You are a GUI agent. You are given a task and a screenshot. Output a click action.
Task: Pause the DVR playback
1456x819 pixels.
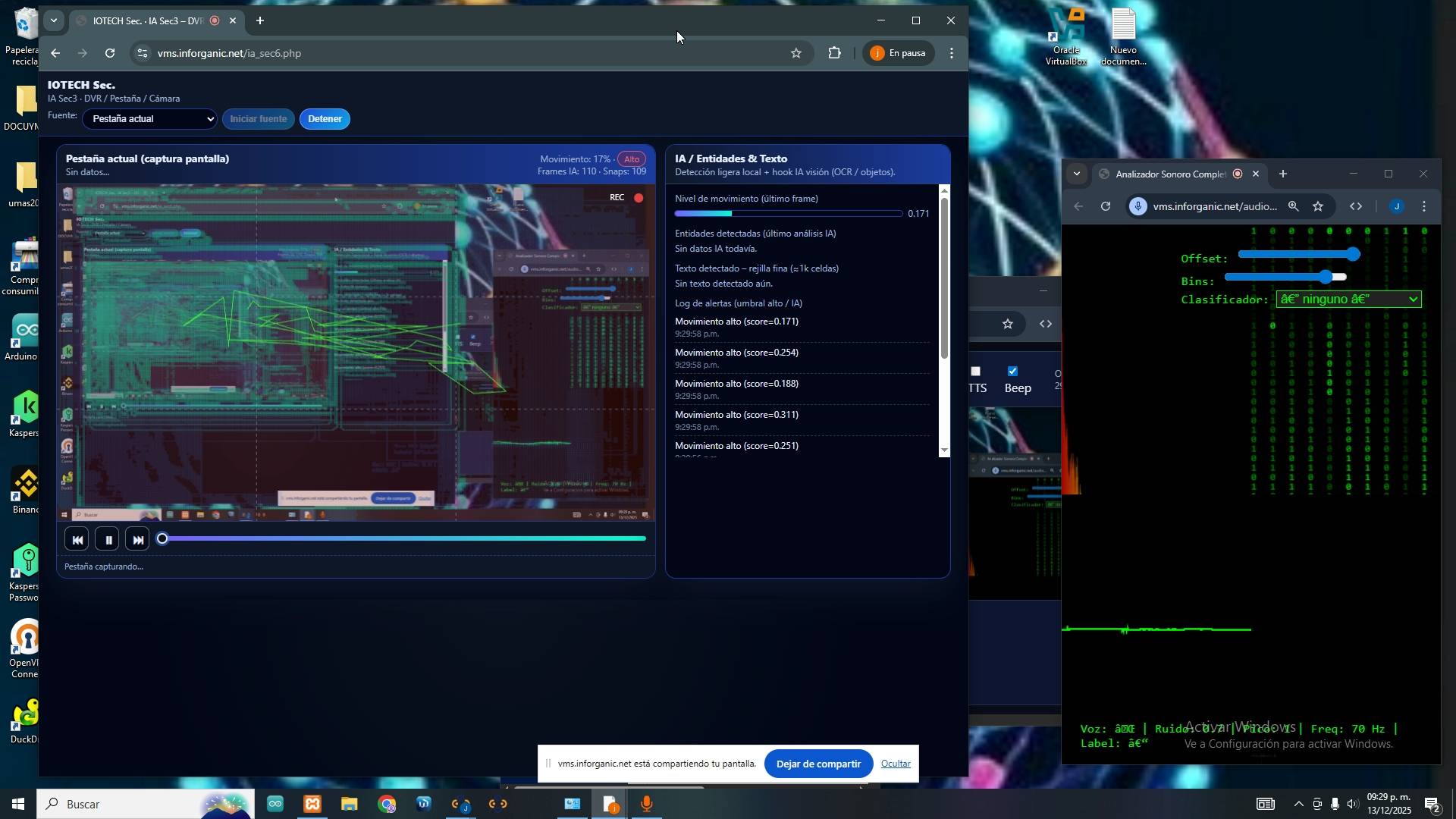108,540
